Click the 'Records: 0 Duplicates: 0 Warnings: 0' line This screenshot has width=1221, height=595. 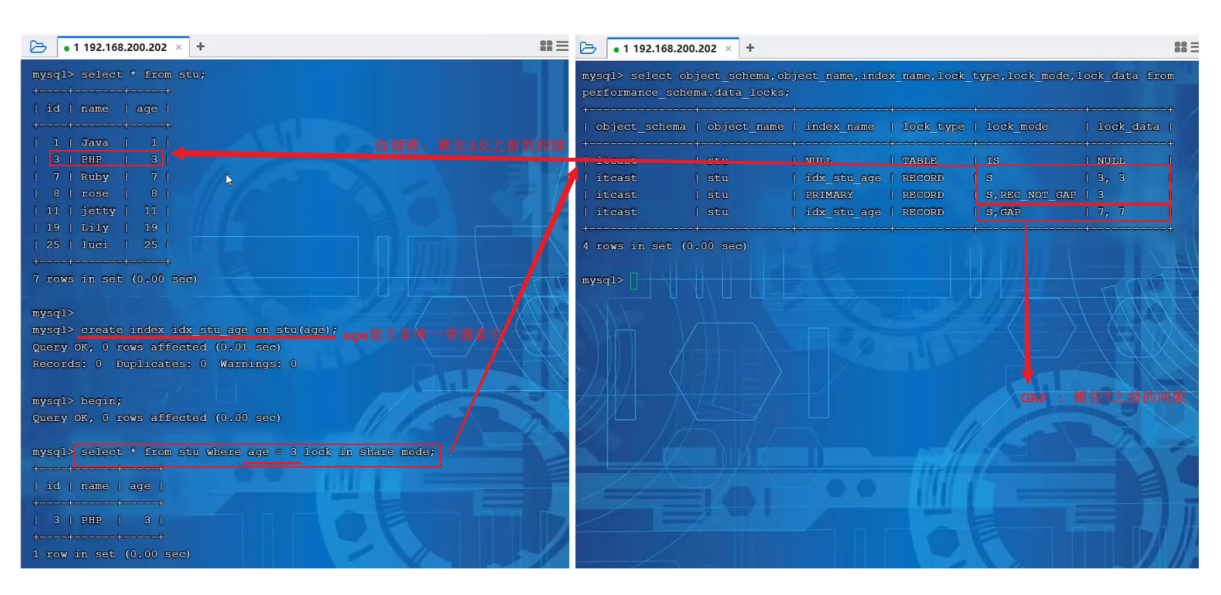tap(164, 364)
